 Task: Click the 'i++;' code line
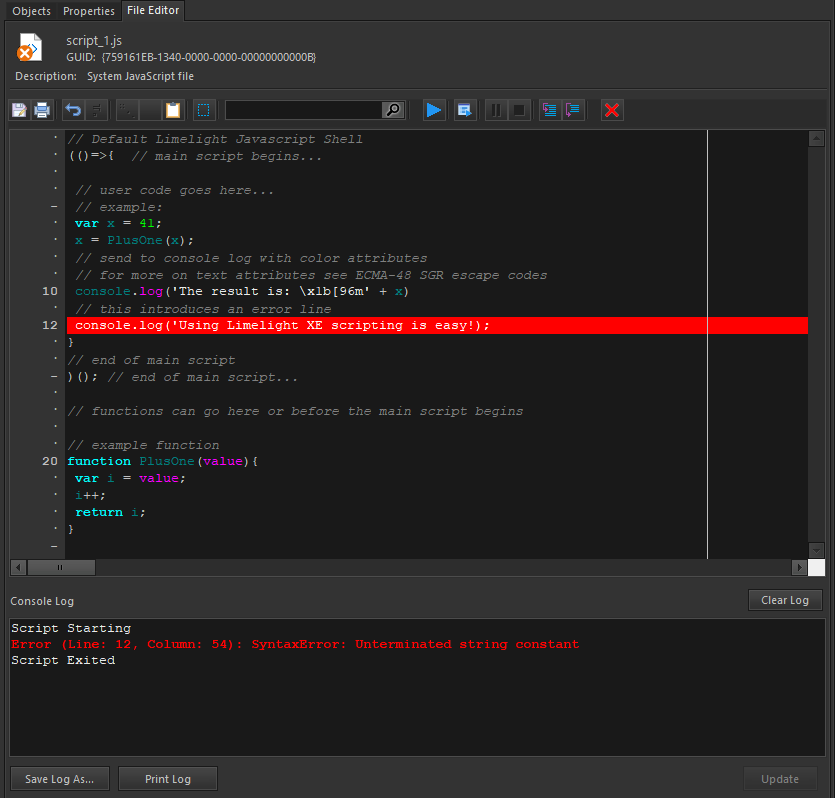point(91,495)
